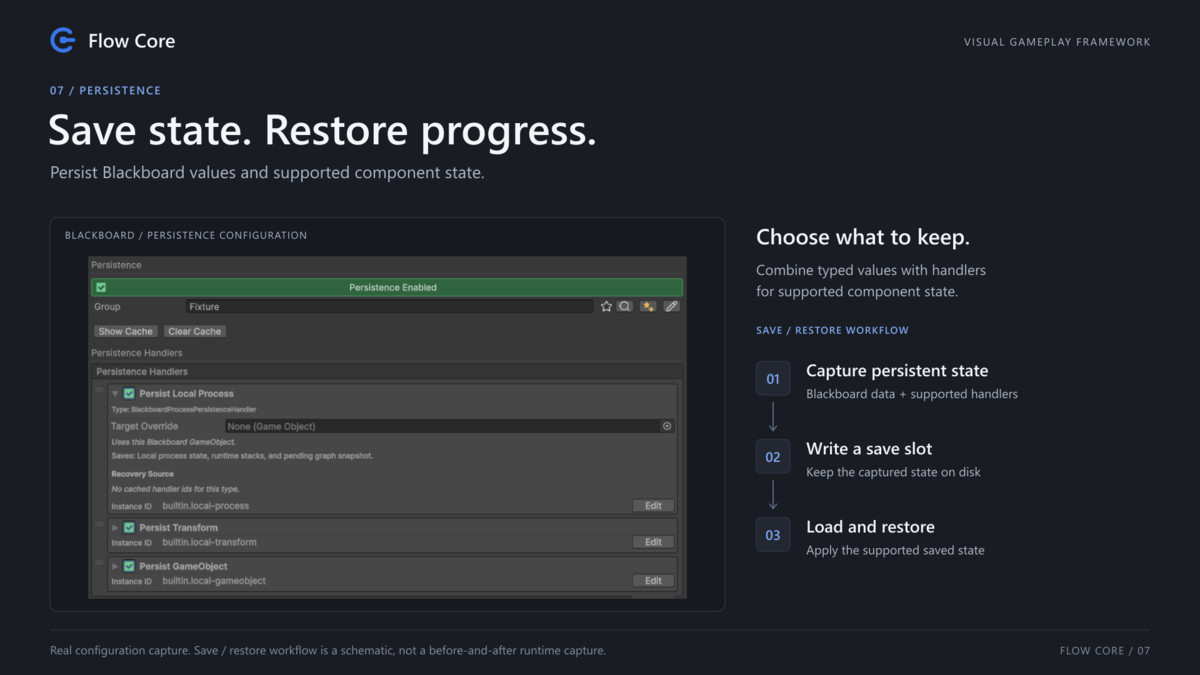Open the object picker for Target Override
Viewport: 1200px width, 675px height.
(x=667, y=426)
